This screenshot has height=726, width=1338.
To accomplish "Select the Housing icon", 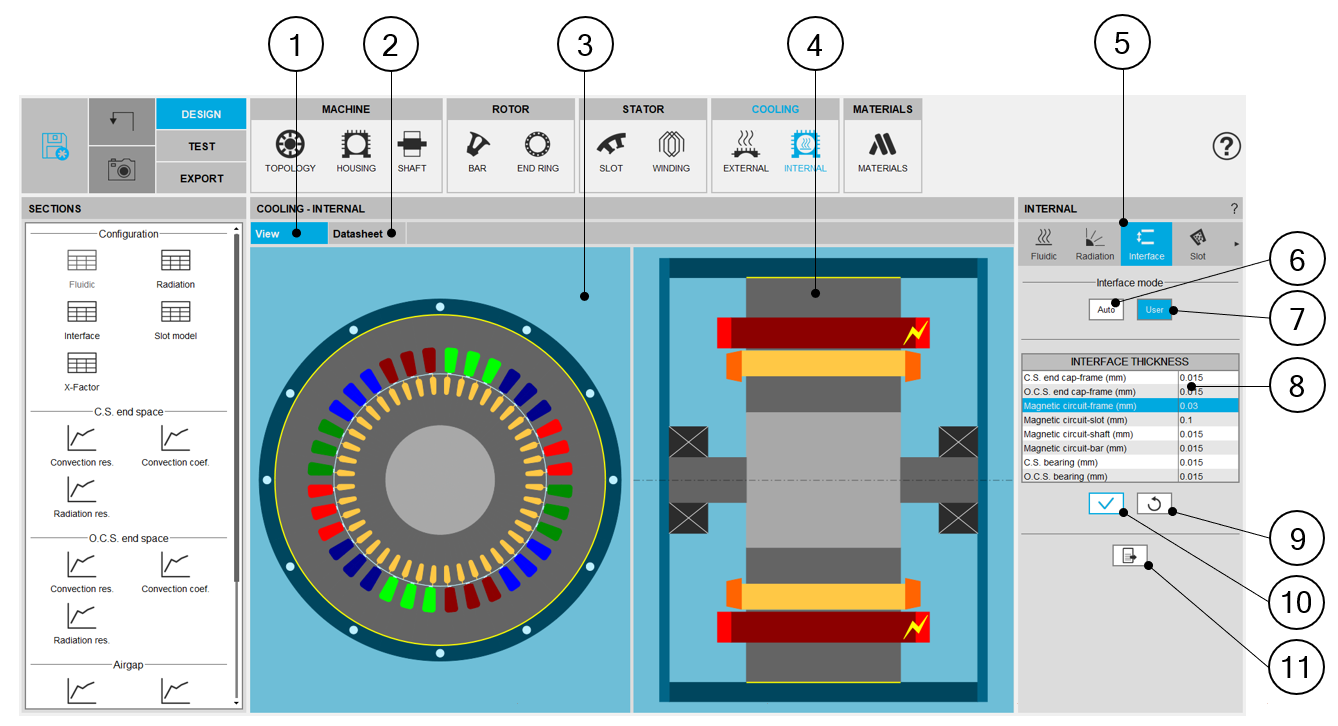I will pos(356,150).
